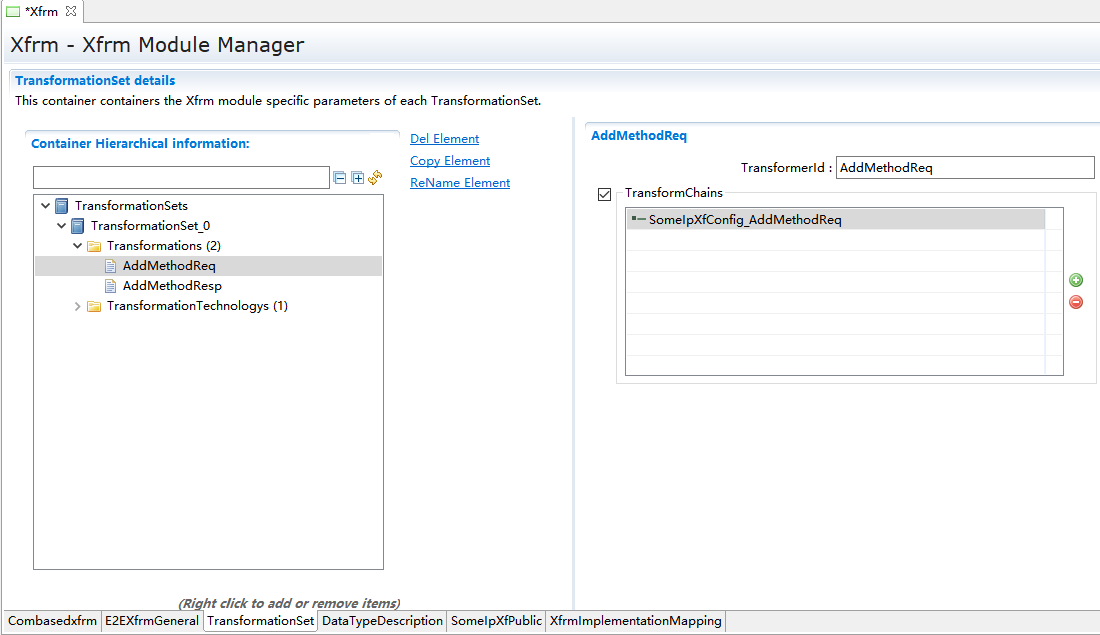Select the SomeIpXfConfig_AddMethodReq chain row
The image size is (1100, 635).
point(744,220)
